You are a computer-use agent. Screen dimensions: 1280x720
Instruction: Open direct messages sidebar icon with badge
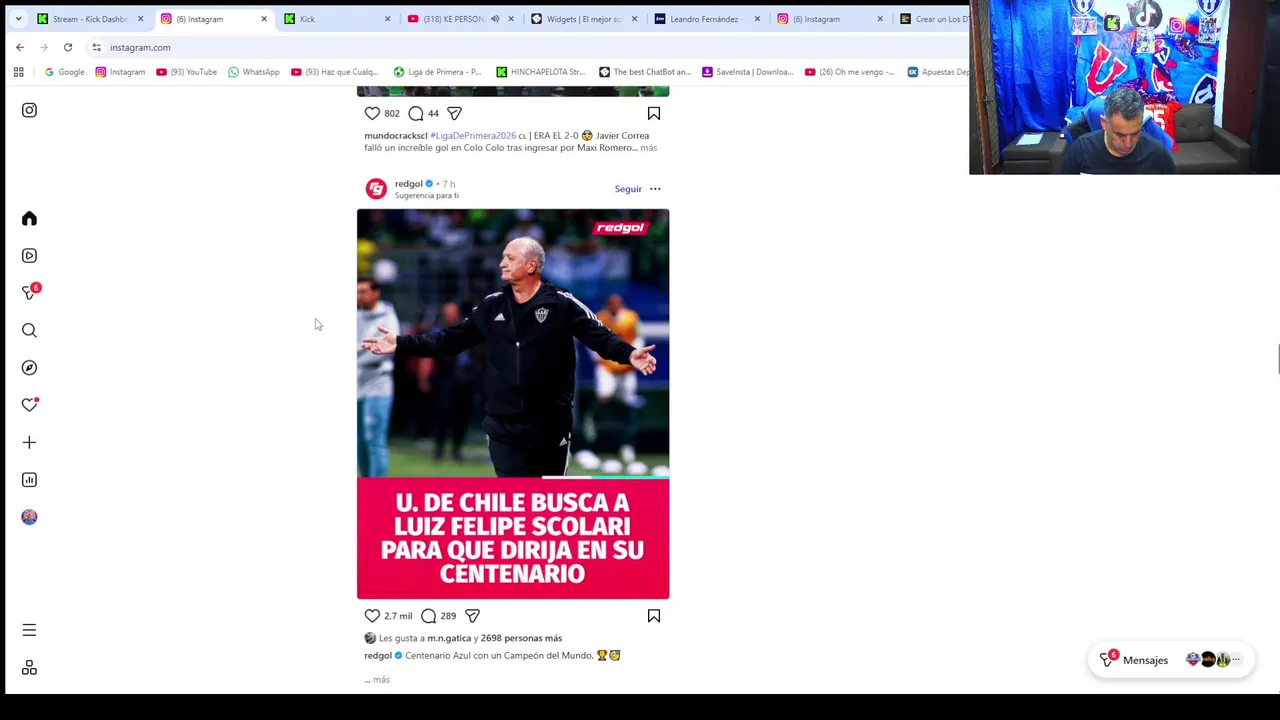[x=29, y=293]
